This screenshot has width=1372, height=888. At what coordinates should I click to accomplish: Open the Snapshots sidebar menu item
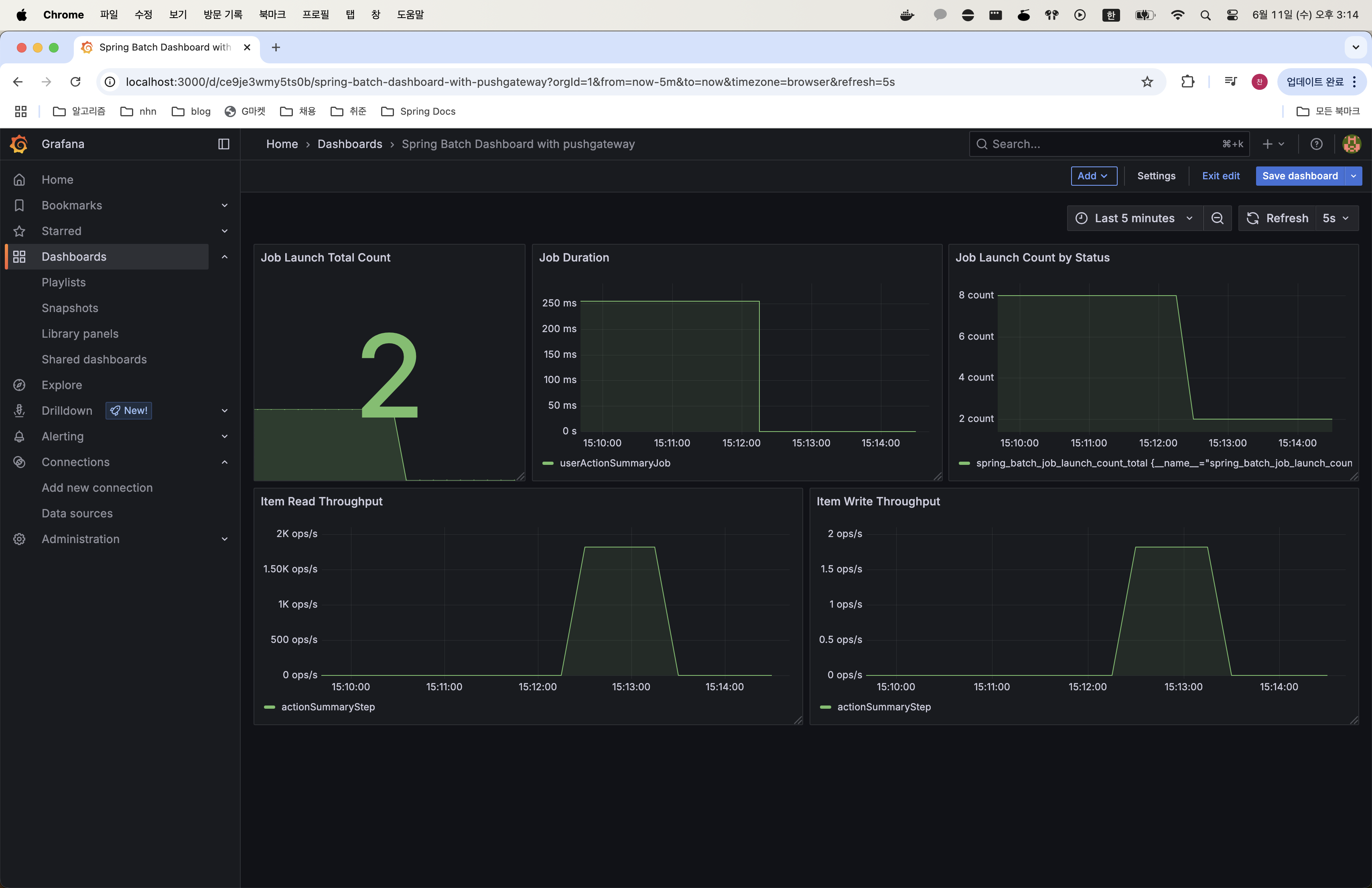pyautogui.click(x=70, y=308)
